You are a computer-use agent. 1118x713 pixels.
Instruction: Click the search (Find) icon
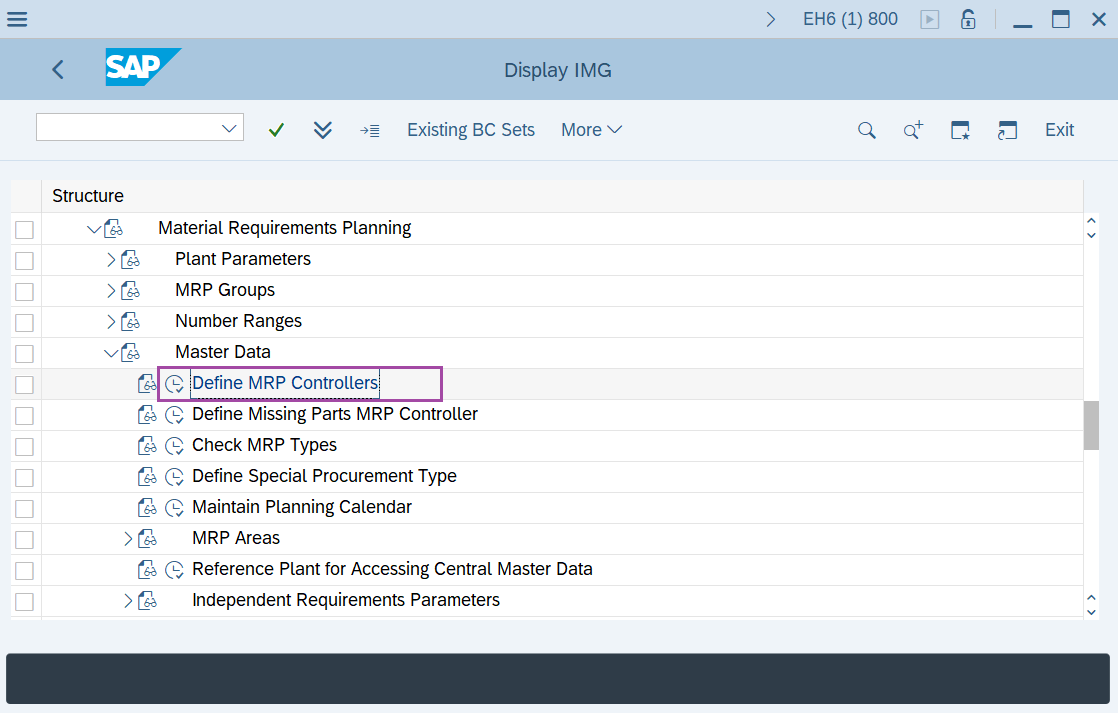(866, 129)
